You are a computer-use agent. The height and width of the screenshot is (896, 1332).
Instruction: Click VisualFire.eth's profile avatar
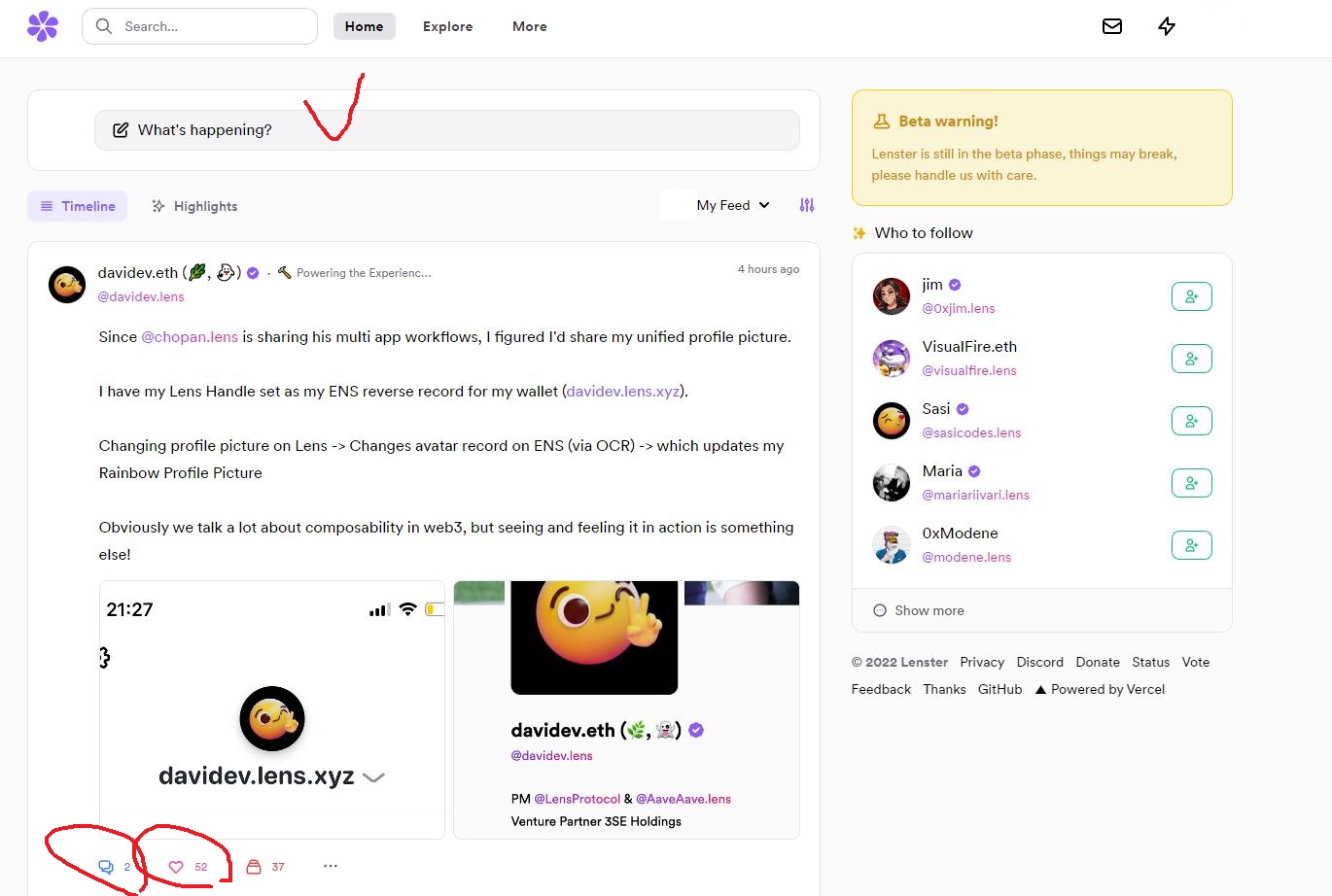891,359
